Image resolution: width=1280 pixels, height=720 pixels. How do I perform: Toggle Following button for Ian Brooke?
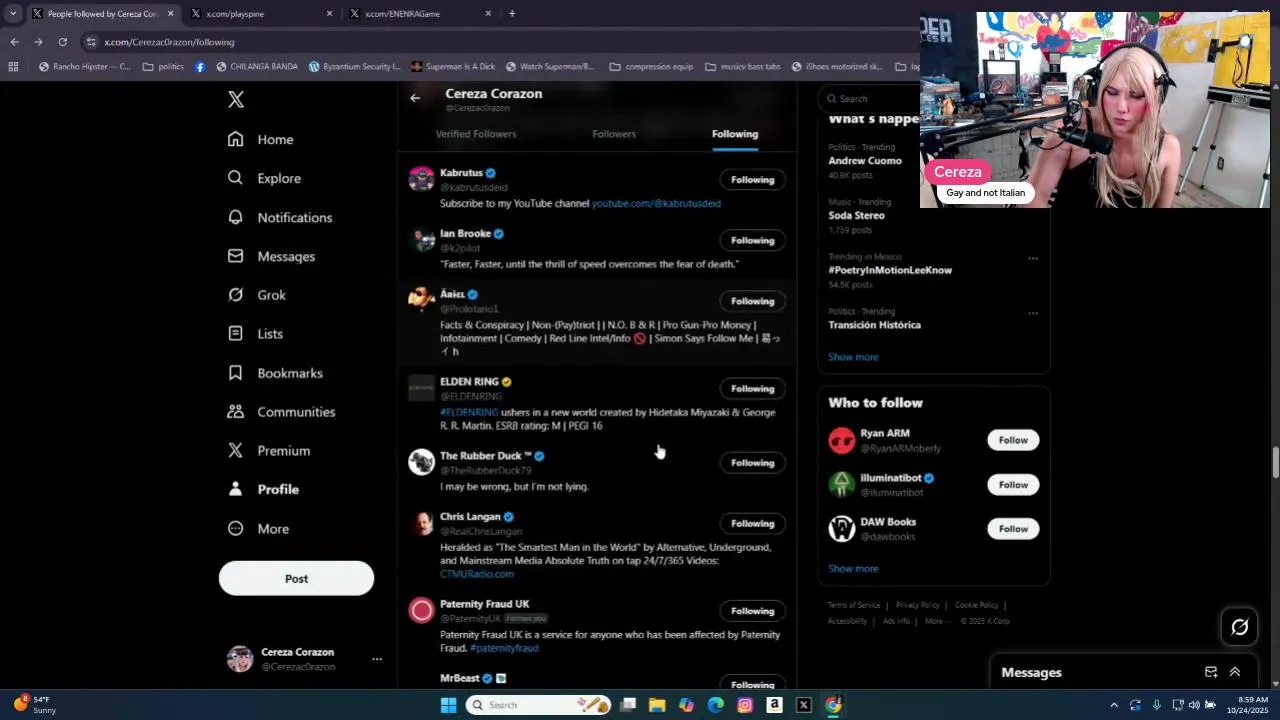click(752, 240)
